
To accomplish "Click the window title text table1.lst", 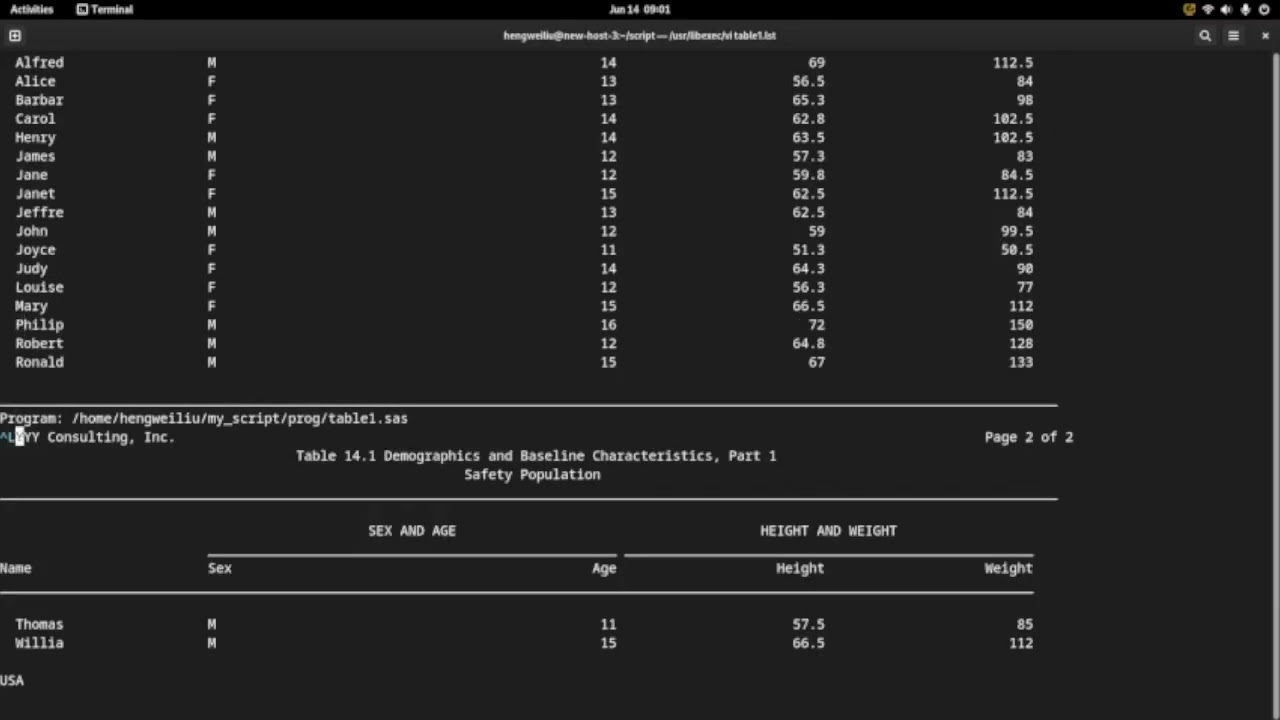I will [639, 35].
